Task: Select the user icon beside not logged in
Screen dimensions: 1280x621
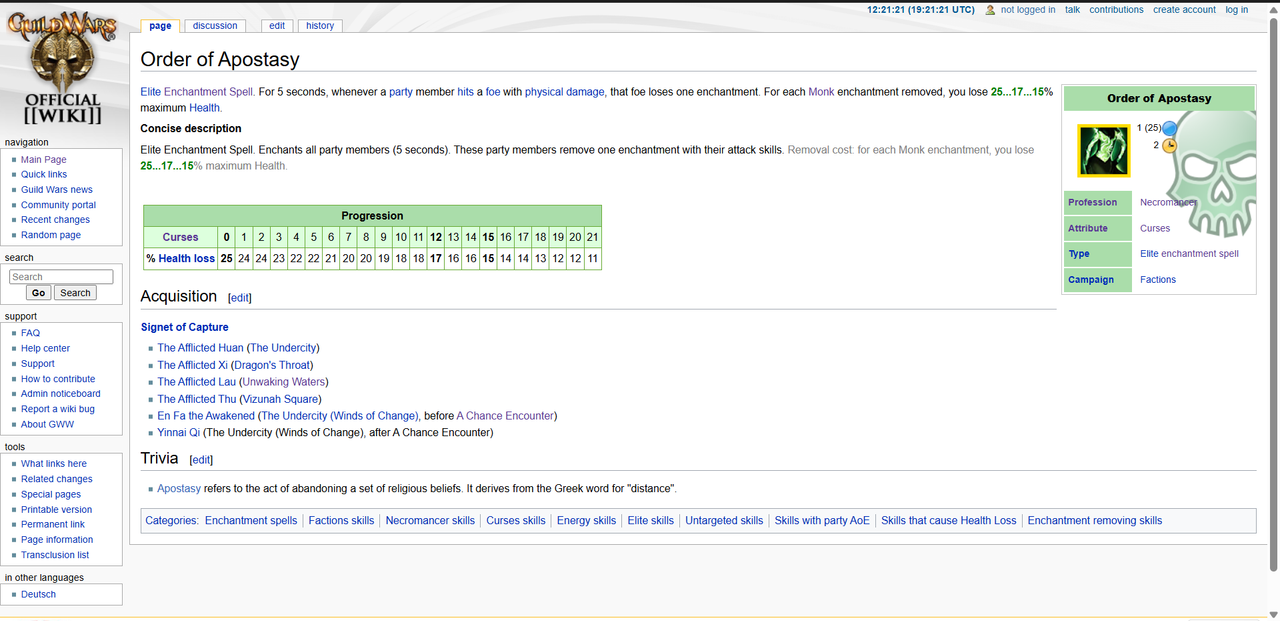Action: (x=990, y=10)
